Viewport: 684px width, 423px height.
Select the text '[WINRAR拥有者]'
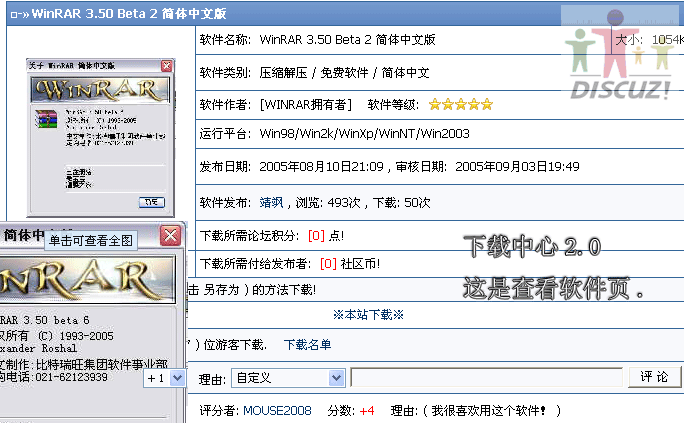[305, 105]
